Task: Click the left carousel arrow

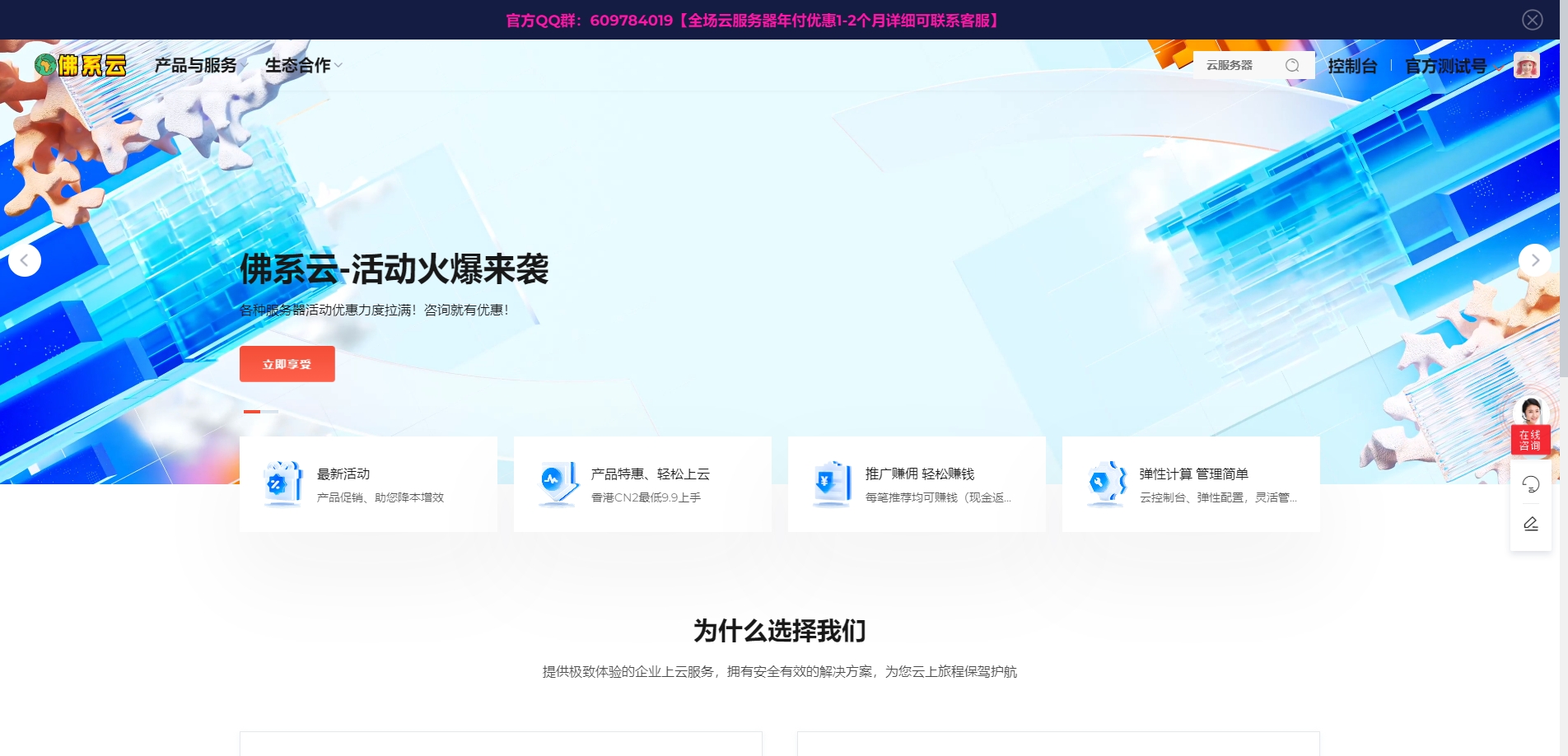Action: point(24,260)
